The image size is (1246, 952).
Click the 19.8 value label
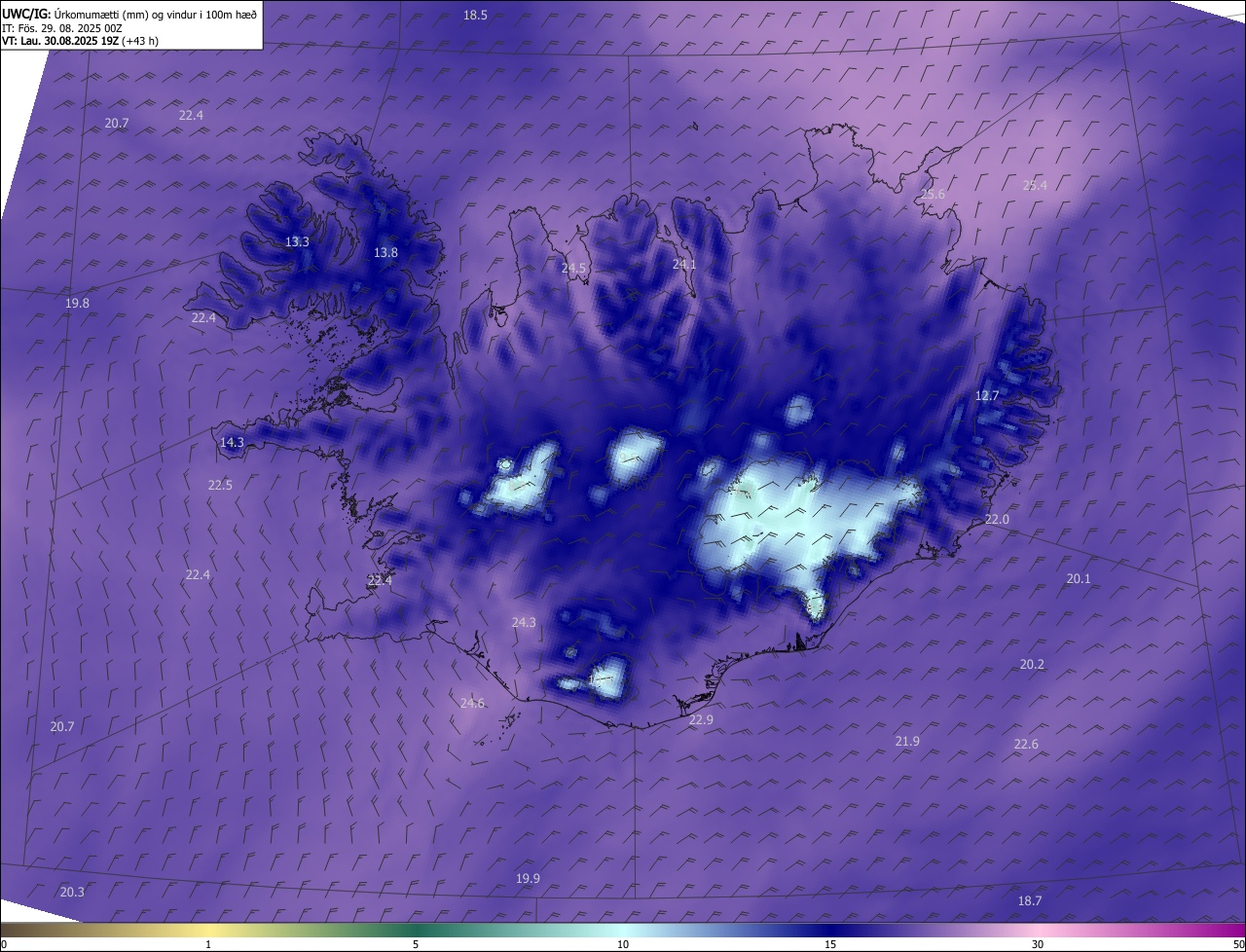click(x=77, y=303)
